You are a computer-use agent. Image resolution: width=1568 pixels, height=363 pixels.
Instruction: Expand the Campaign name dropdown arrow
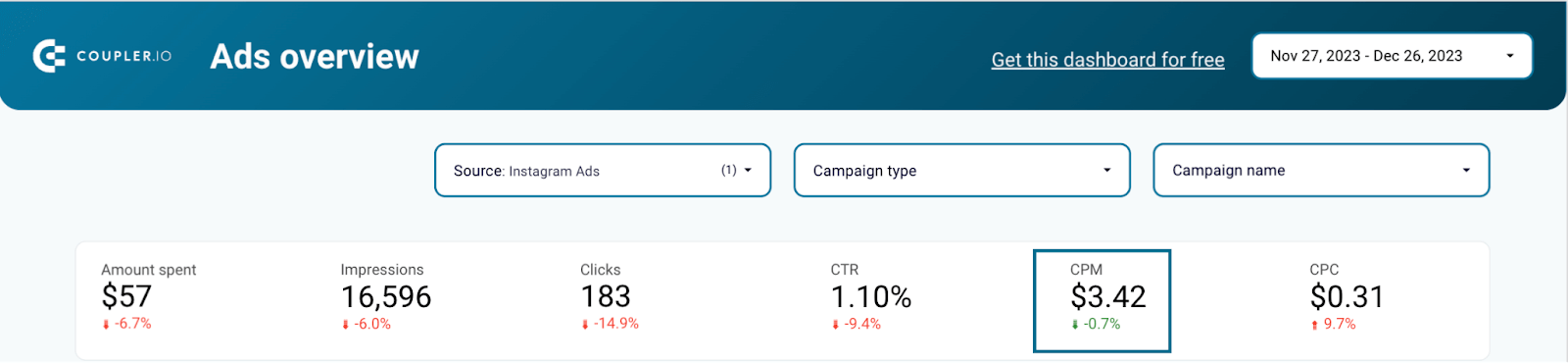coord(1466,170)
